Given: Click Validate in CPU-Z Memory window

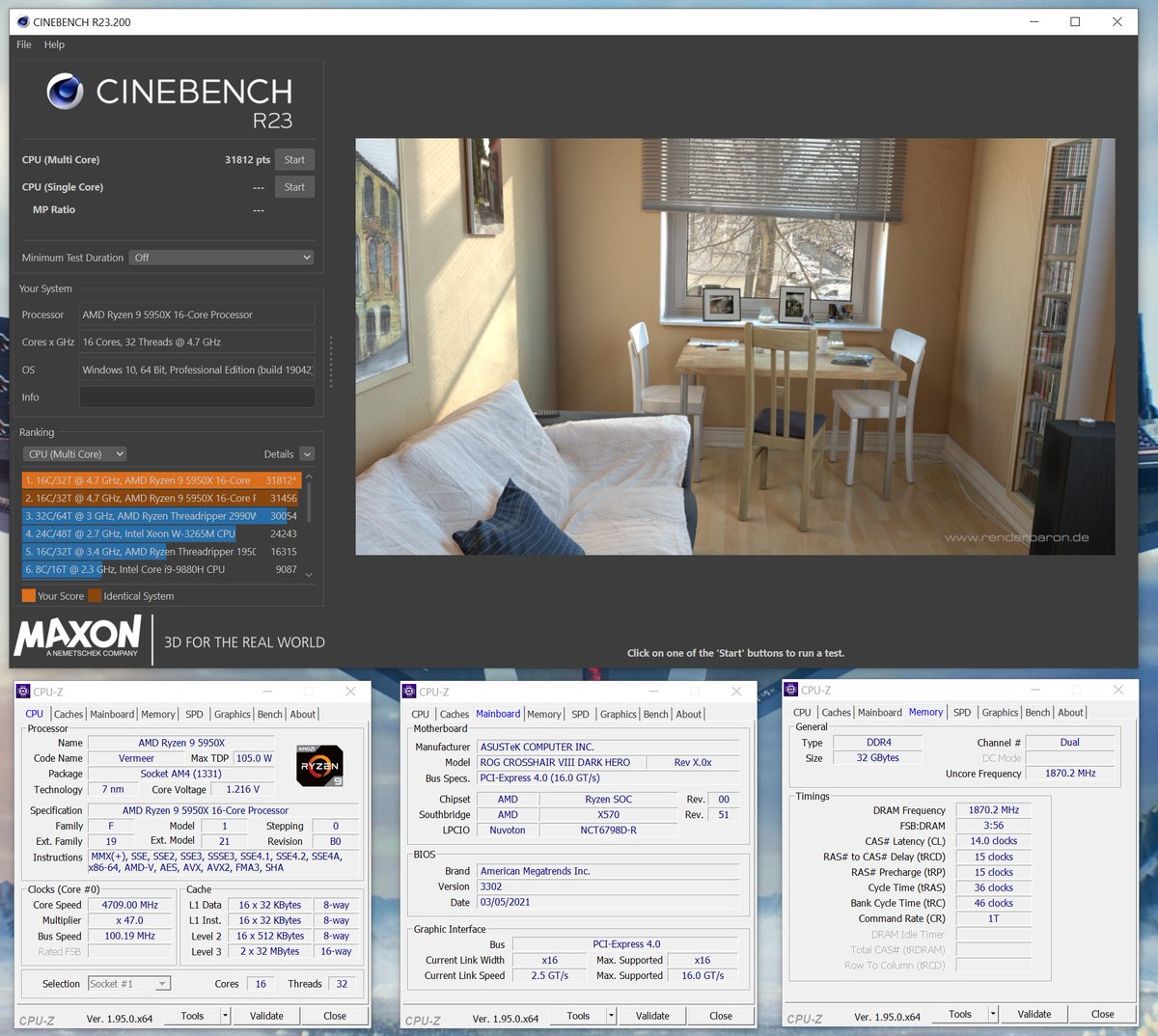Looking at the screenshot, I should coord(1034,1014).
